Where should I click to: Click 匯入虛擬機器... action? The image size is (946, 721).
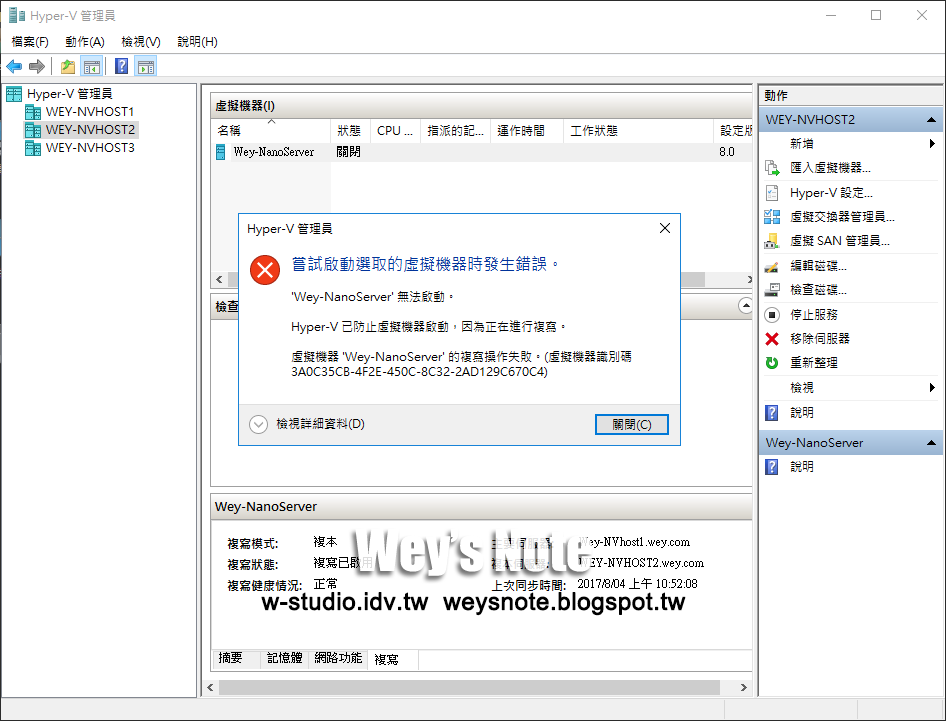[830, 168]
